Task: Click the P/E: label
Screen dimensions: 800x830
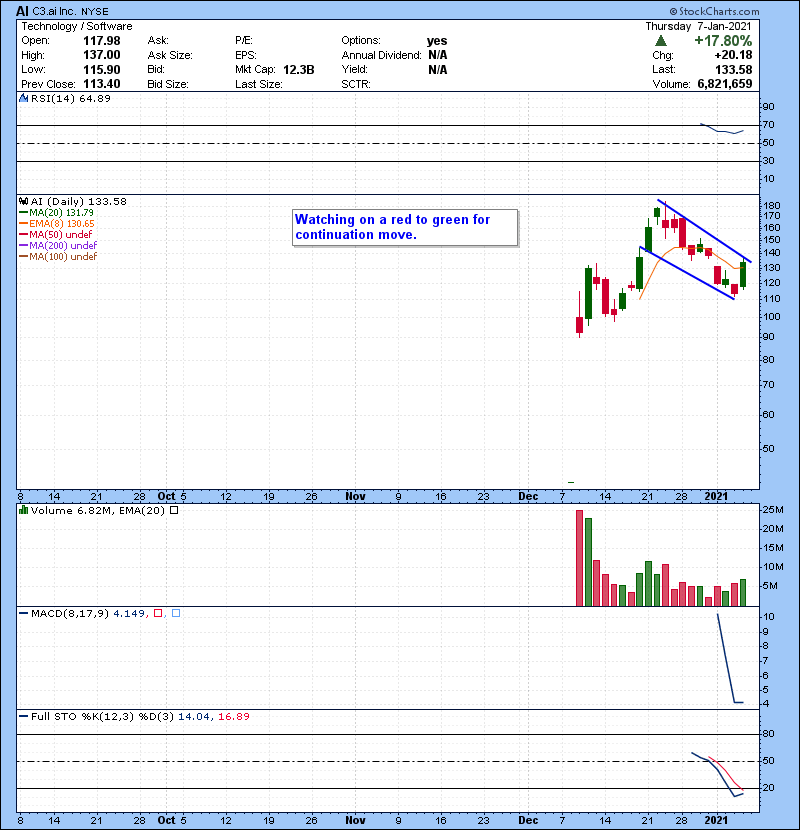Action: click(244, 40)
